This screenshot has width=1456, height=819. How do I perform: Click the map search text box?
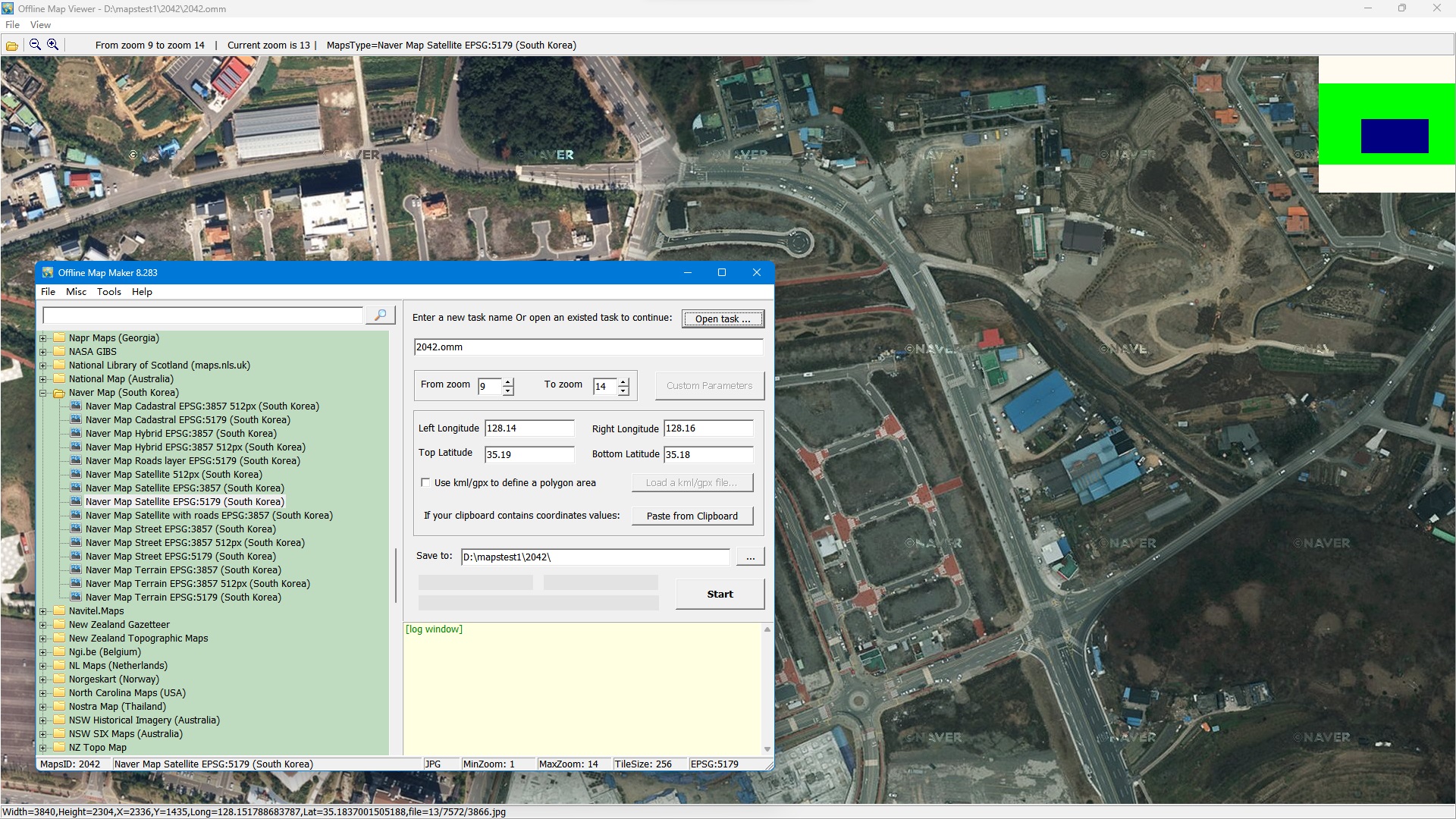[203, 315]
